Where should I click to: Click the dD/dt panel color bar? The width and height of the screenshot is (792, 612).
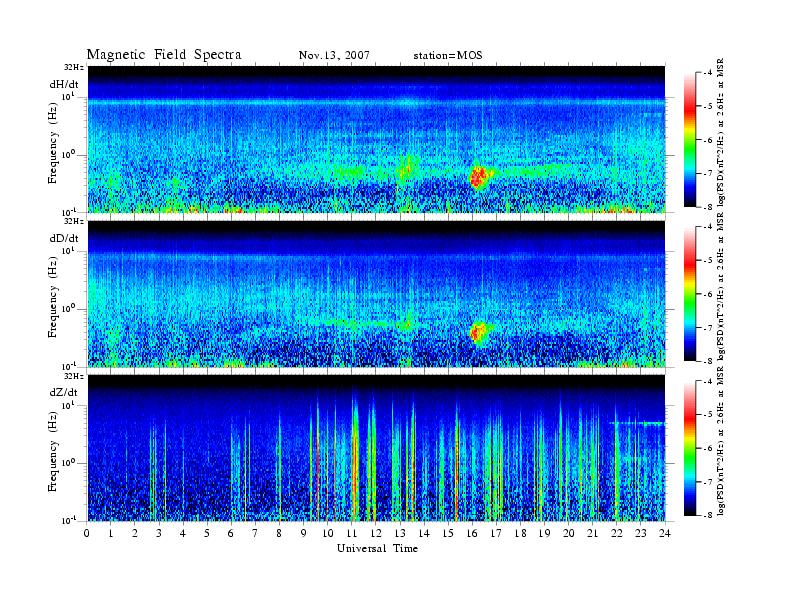click(x=689, y=294)
